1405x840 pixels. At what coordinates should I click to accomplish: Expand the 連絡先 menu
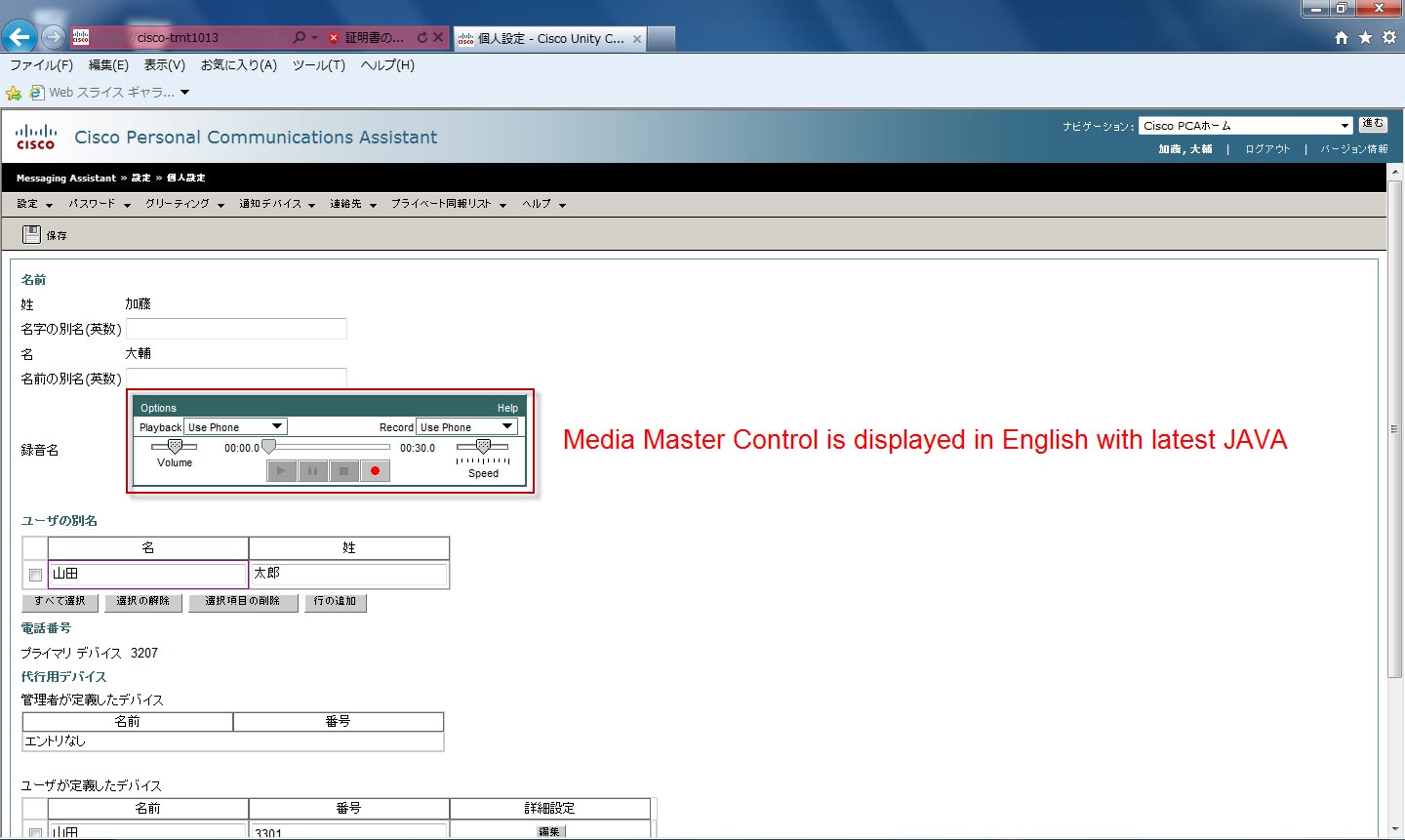[353, 204]
